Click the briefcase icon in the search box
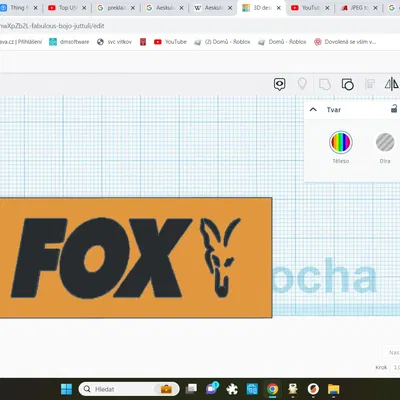Viewport: 400px width, 400px height. [x=166, y=389]
